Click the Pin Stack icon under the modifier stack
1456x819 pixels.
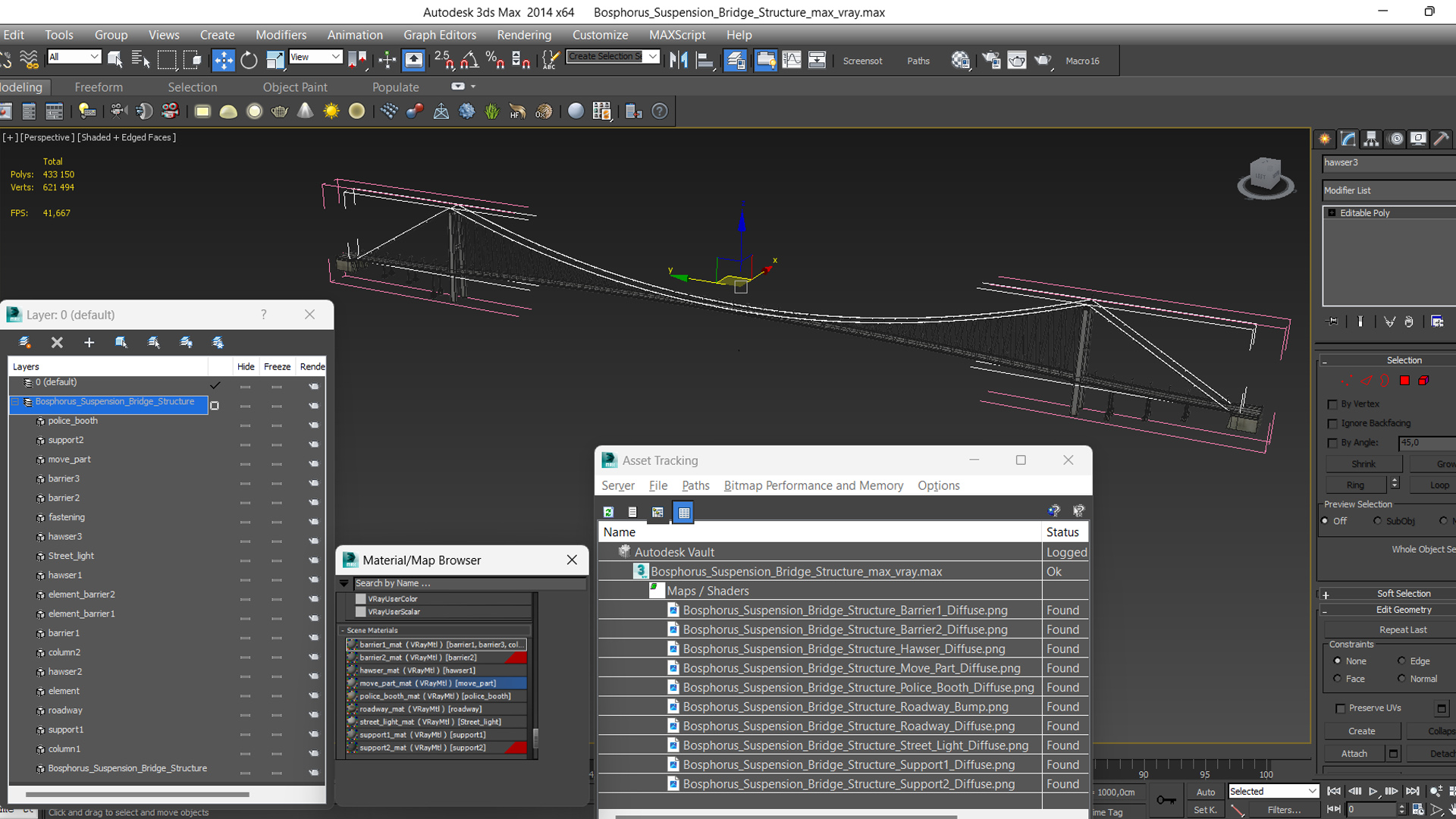(1333, 322)
